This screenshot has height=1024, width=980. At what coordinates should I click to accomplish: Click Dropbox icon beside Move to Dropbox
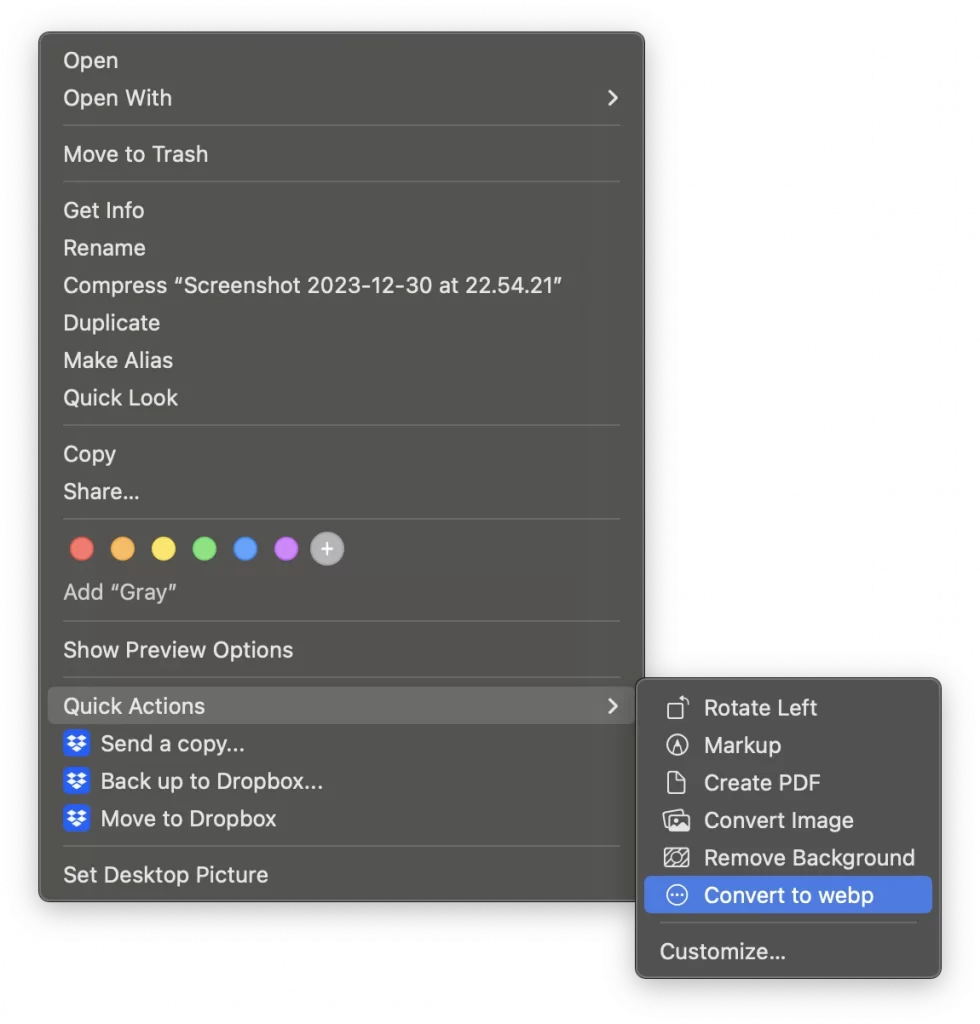click(77, 819)
